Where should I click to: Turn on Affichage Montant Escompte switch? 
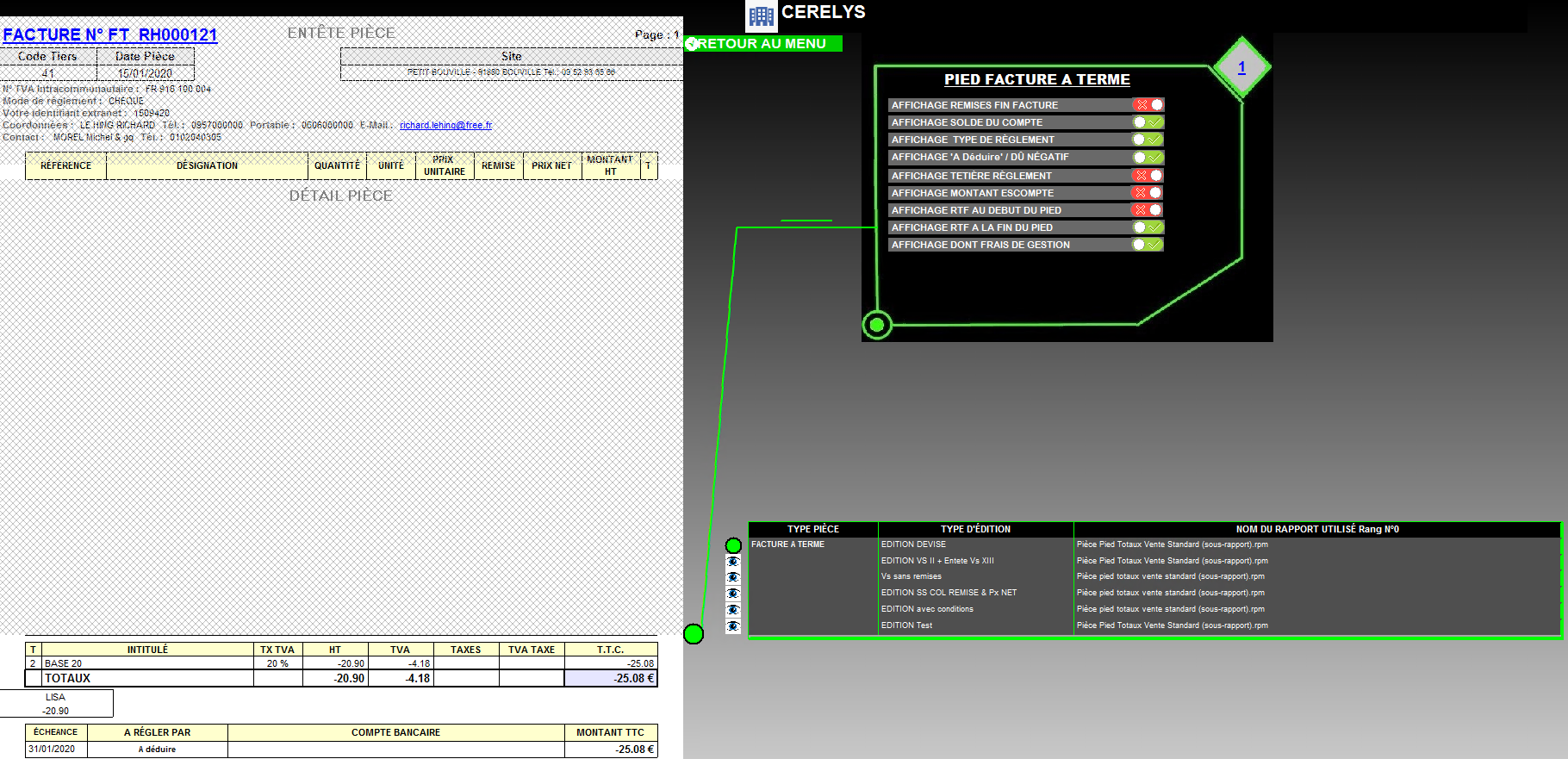pos(1148,193)
